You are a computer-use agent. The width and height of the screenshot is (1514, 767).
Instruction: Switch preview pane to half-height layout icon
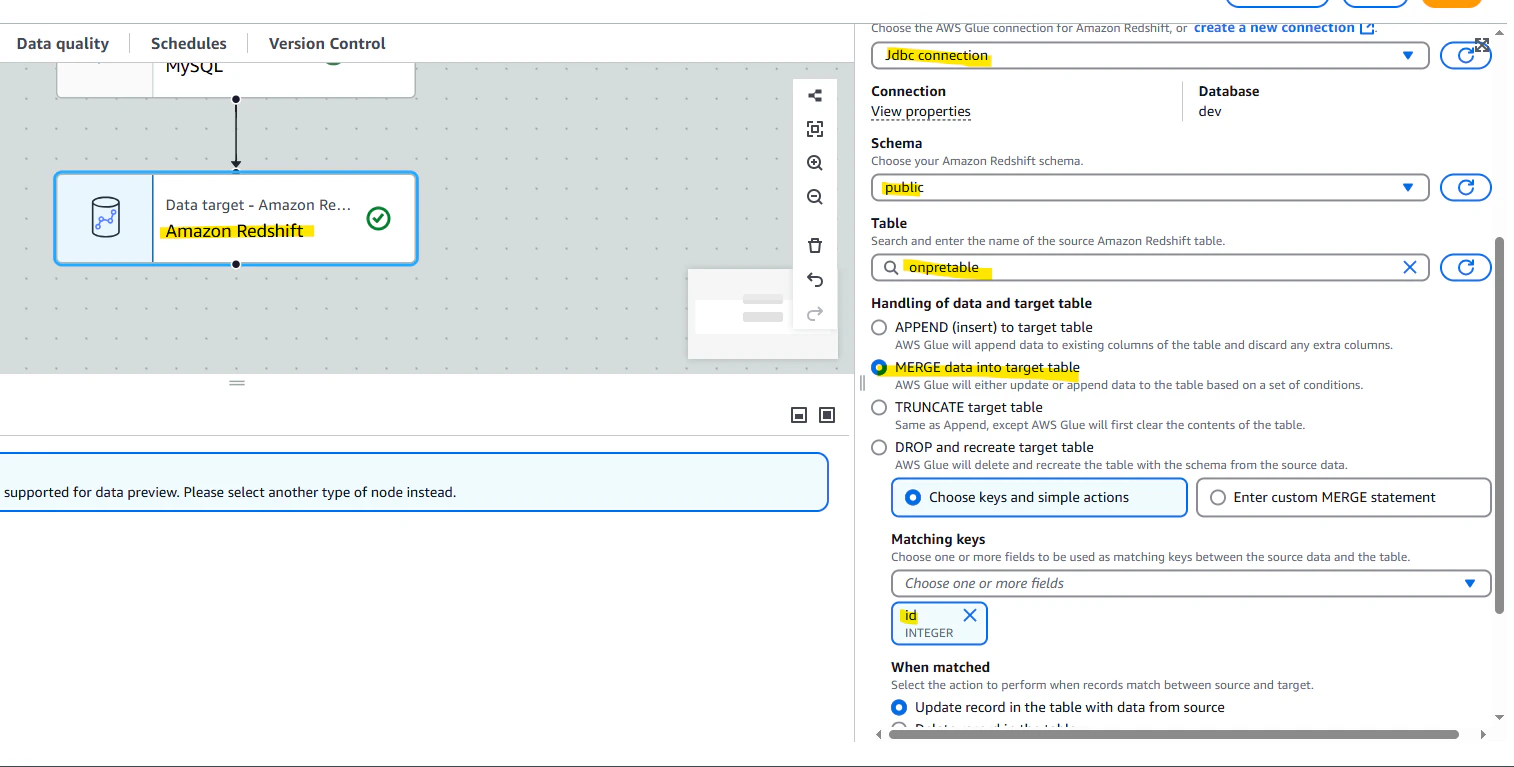click(x=799, y=415)
